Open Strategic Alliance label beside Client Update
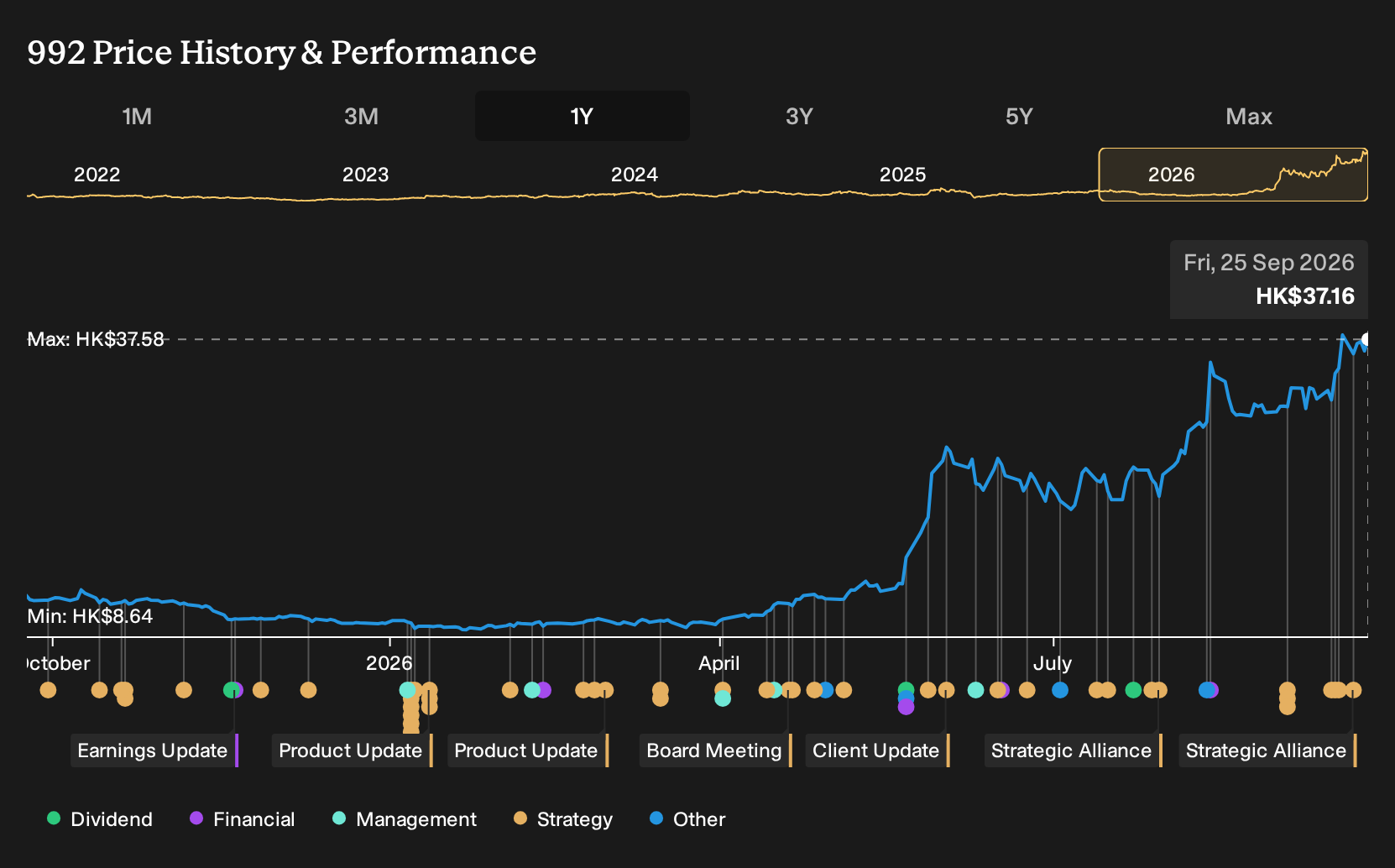 [x=1074, y=750]
